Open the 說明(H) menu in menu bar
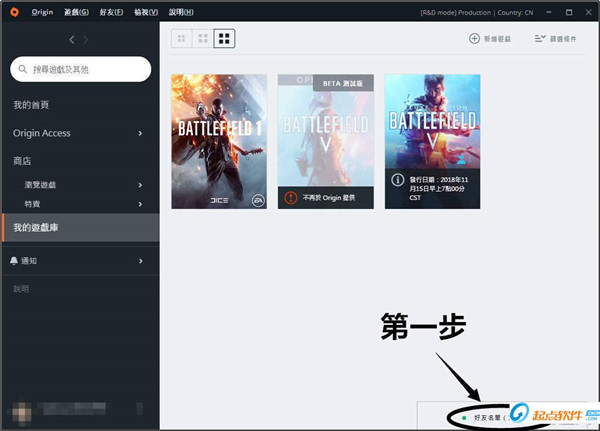The image size is (600, 431). (181, 12)
